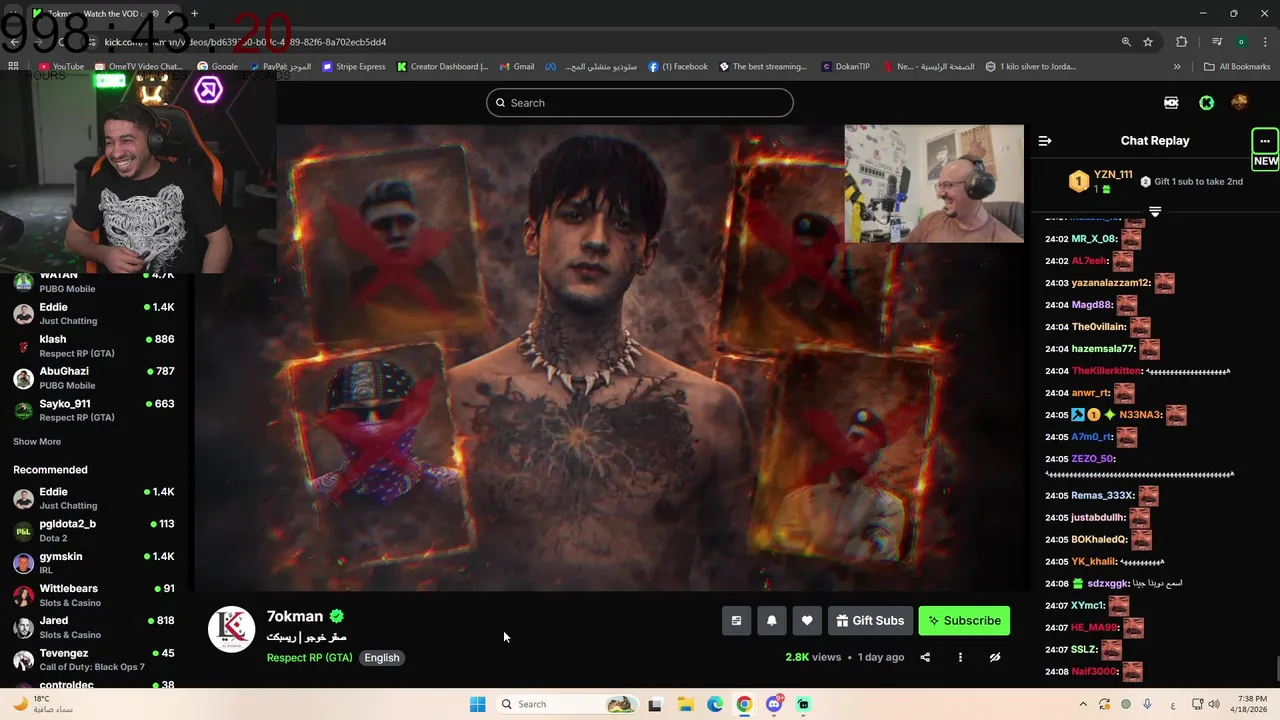Viewport: 1280px width, 720px height.
Task: Click the picture-in-picture webcam overlay
Action: [x=934, y=184]
